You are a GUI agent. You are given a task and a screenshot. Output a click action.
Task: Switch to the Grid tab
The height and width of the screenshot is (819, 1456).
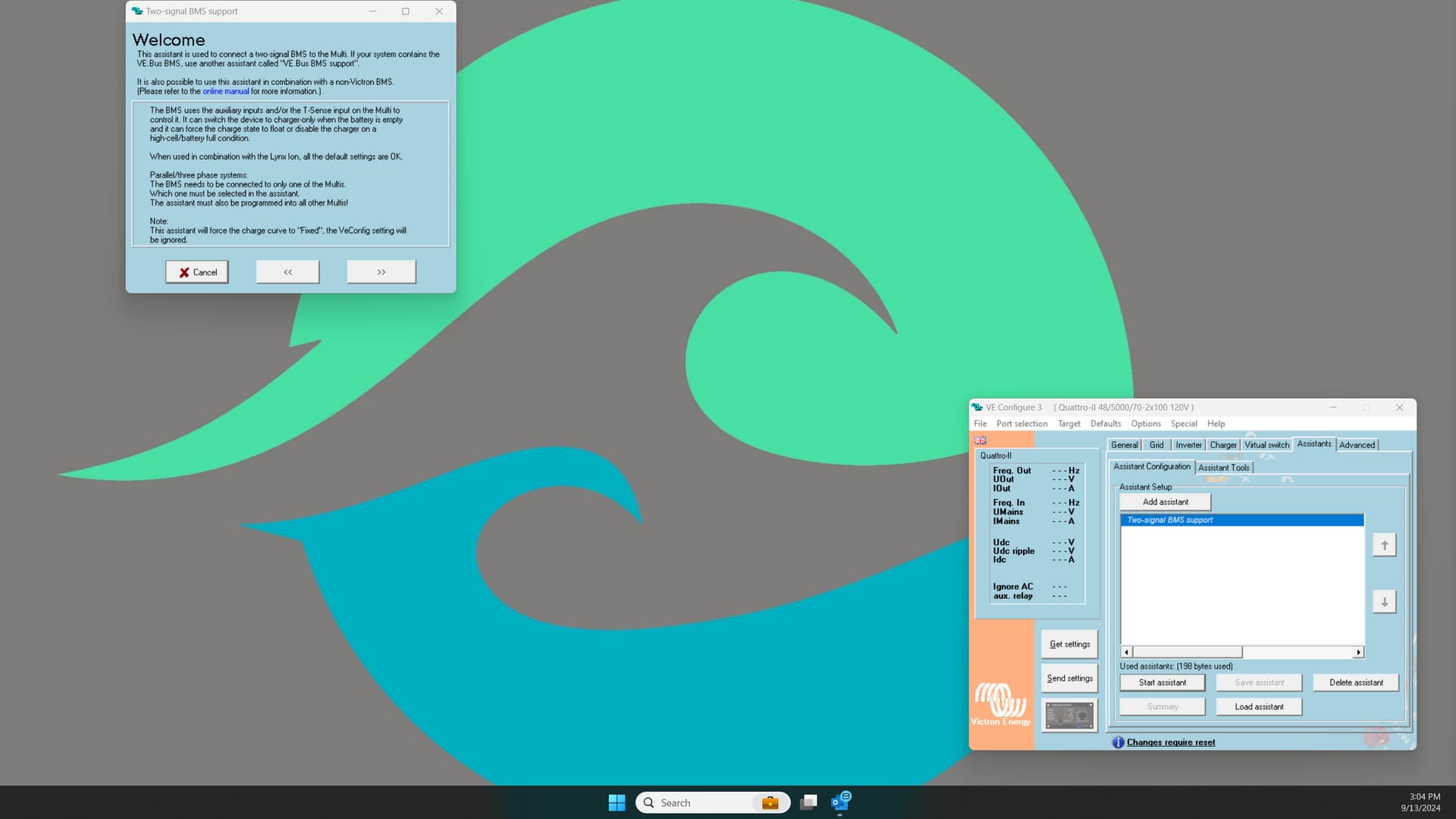point(1156,445)
